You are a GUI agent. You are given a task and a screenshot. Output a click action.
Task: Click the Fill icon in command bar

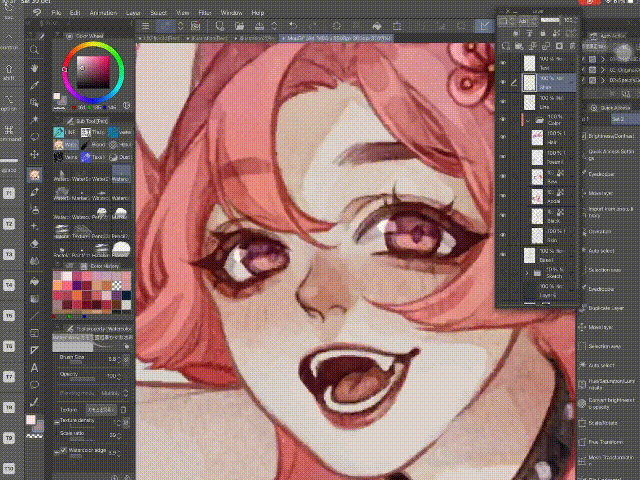pos(377,26)
